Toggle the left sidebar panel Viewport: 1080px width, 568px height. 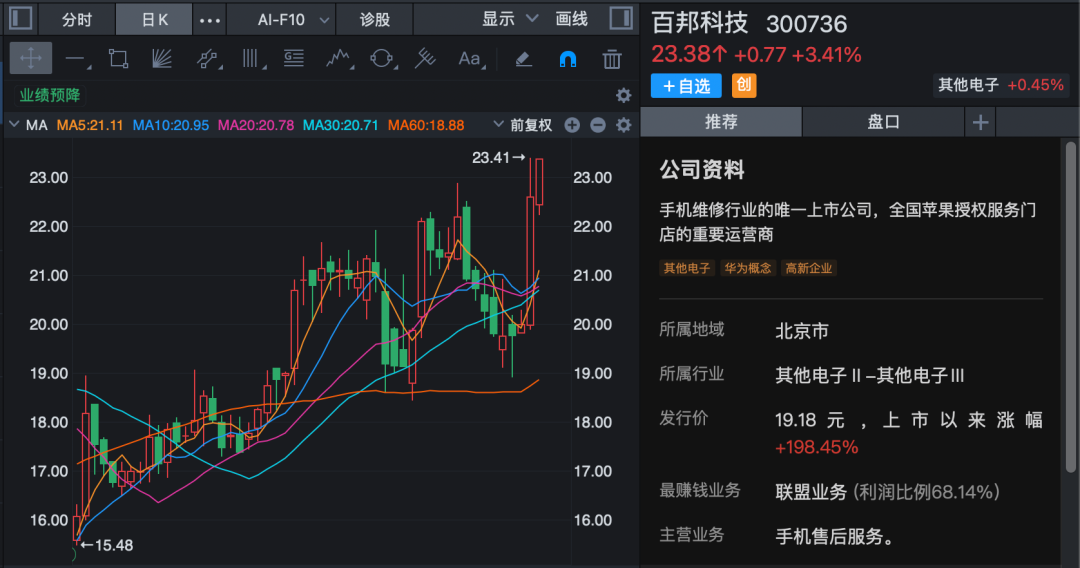tap(20, 19)
